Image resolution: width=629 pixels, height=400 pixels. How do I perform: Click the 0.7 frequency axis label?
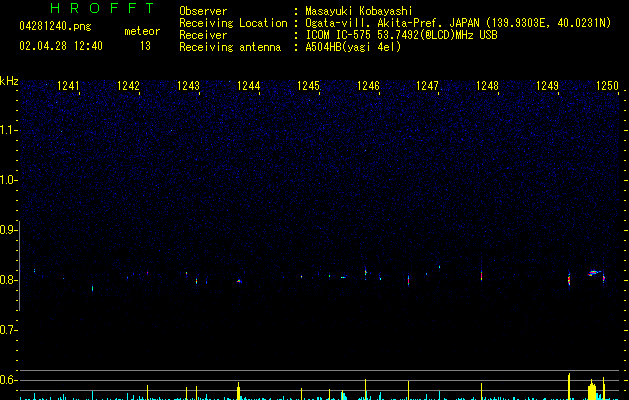coord(8,330)
